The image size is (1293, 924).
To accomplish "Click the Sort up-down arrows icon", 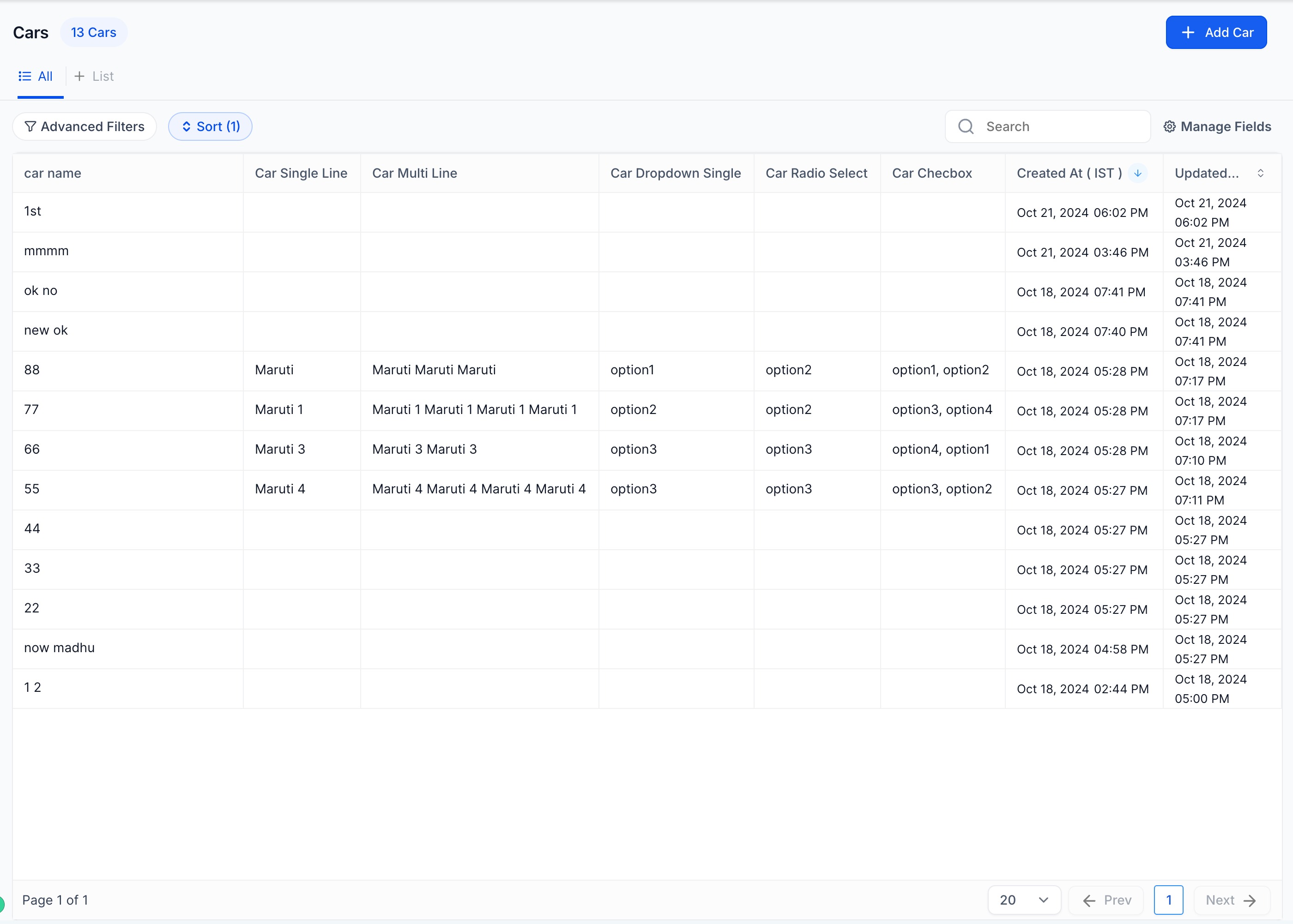I will point(186,126).
